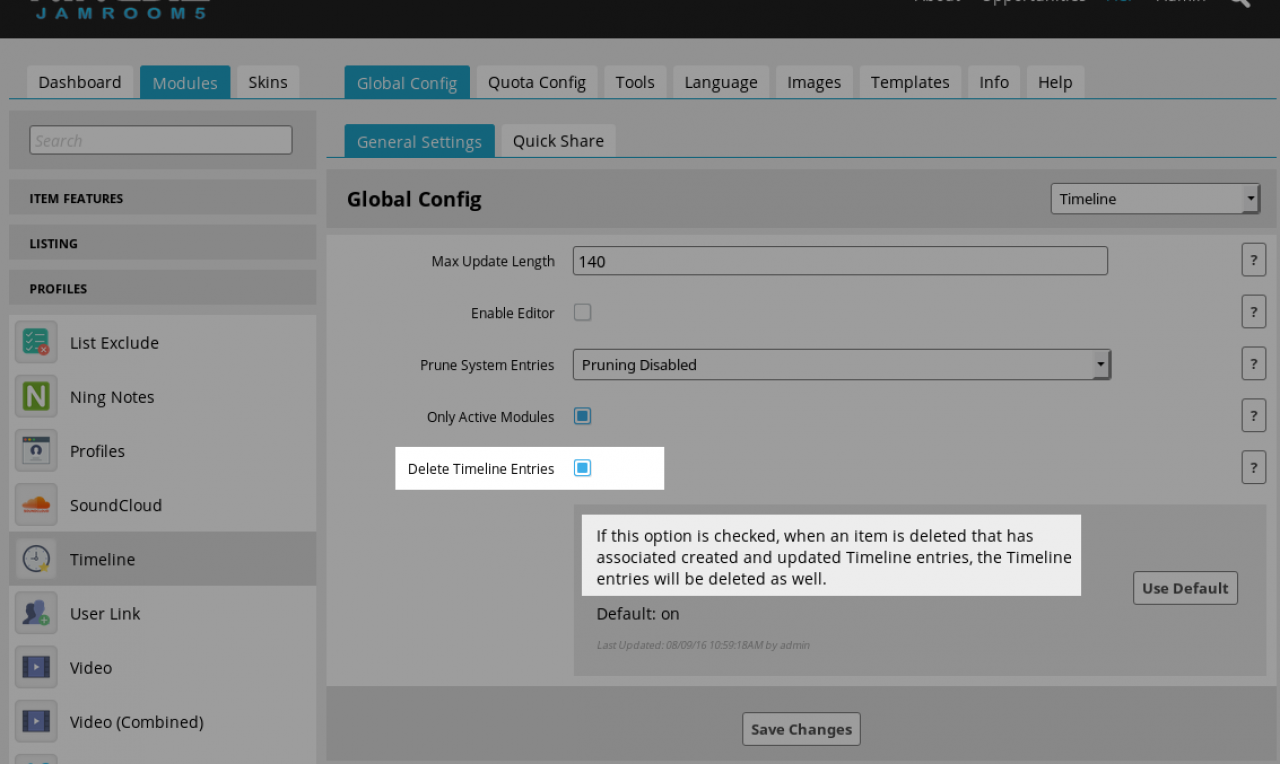This screenshot has height=764, width=1280.
Task: Click help button for Max Update Length
Action: coord(1253,260)
